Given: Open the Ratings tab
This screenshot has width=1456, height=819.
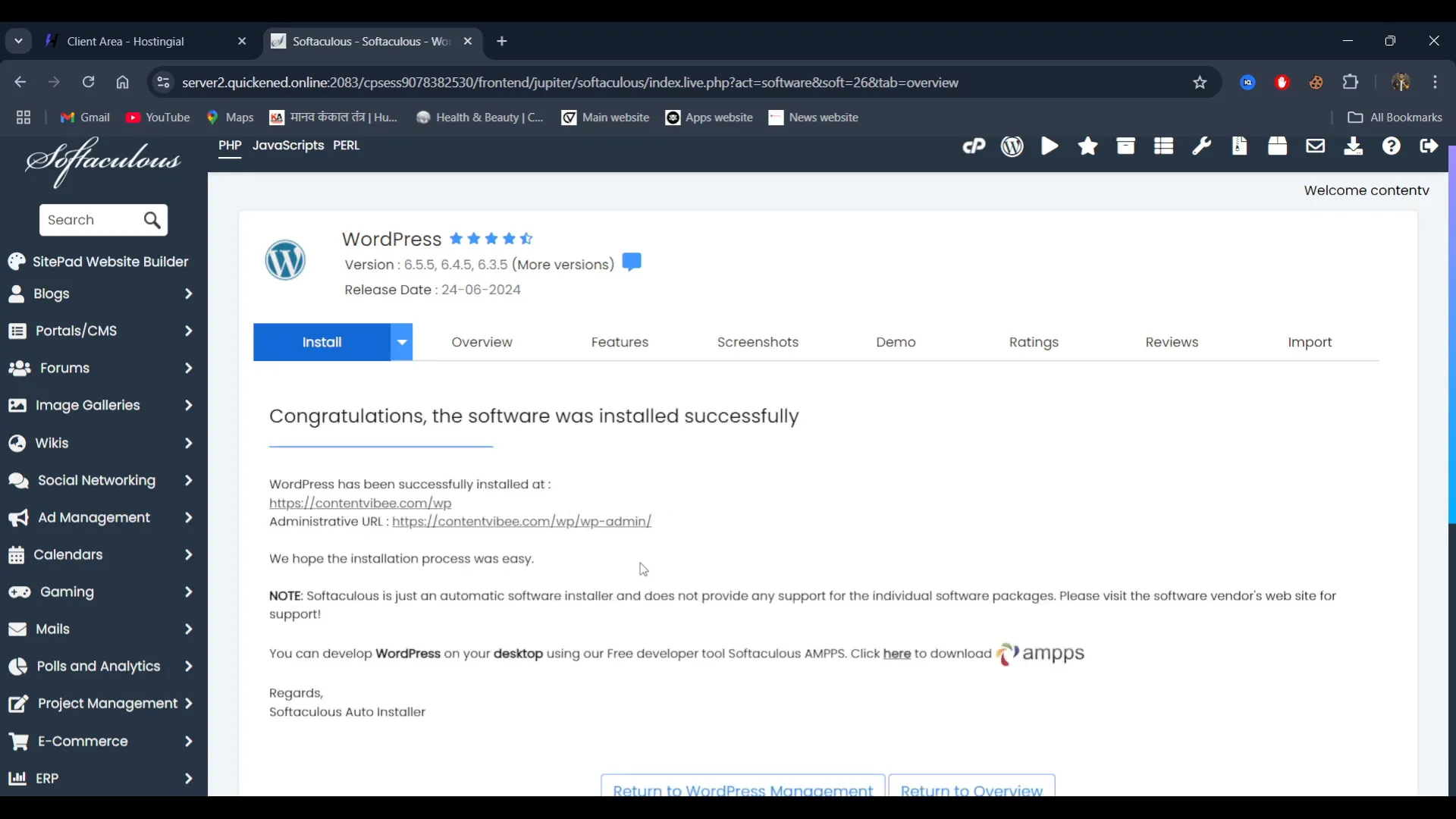Looking at the screenshot, I should click(x=1034, y=342).
